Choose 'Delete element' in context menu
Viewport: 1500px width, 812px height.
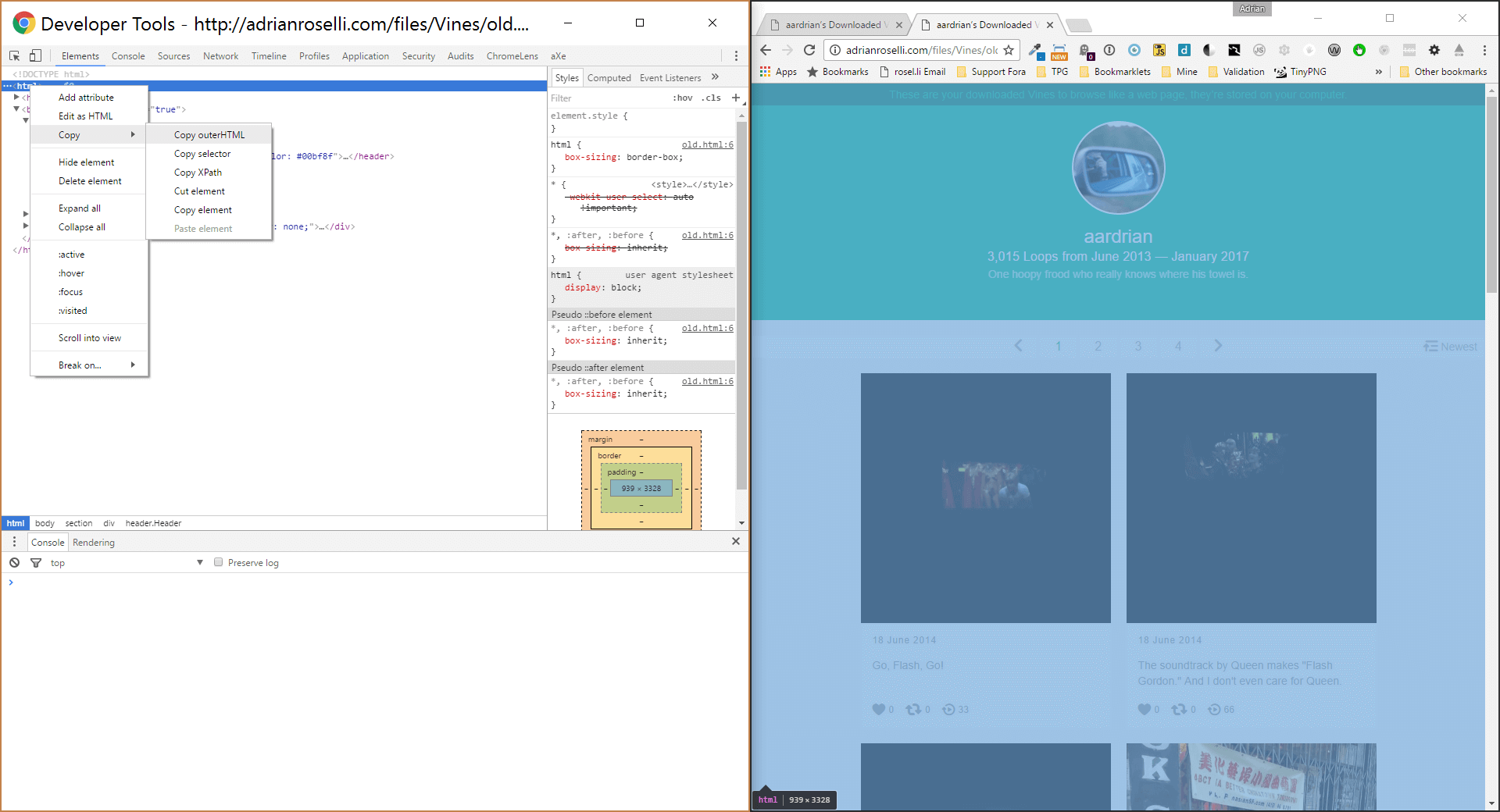89,181
